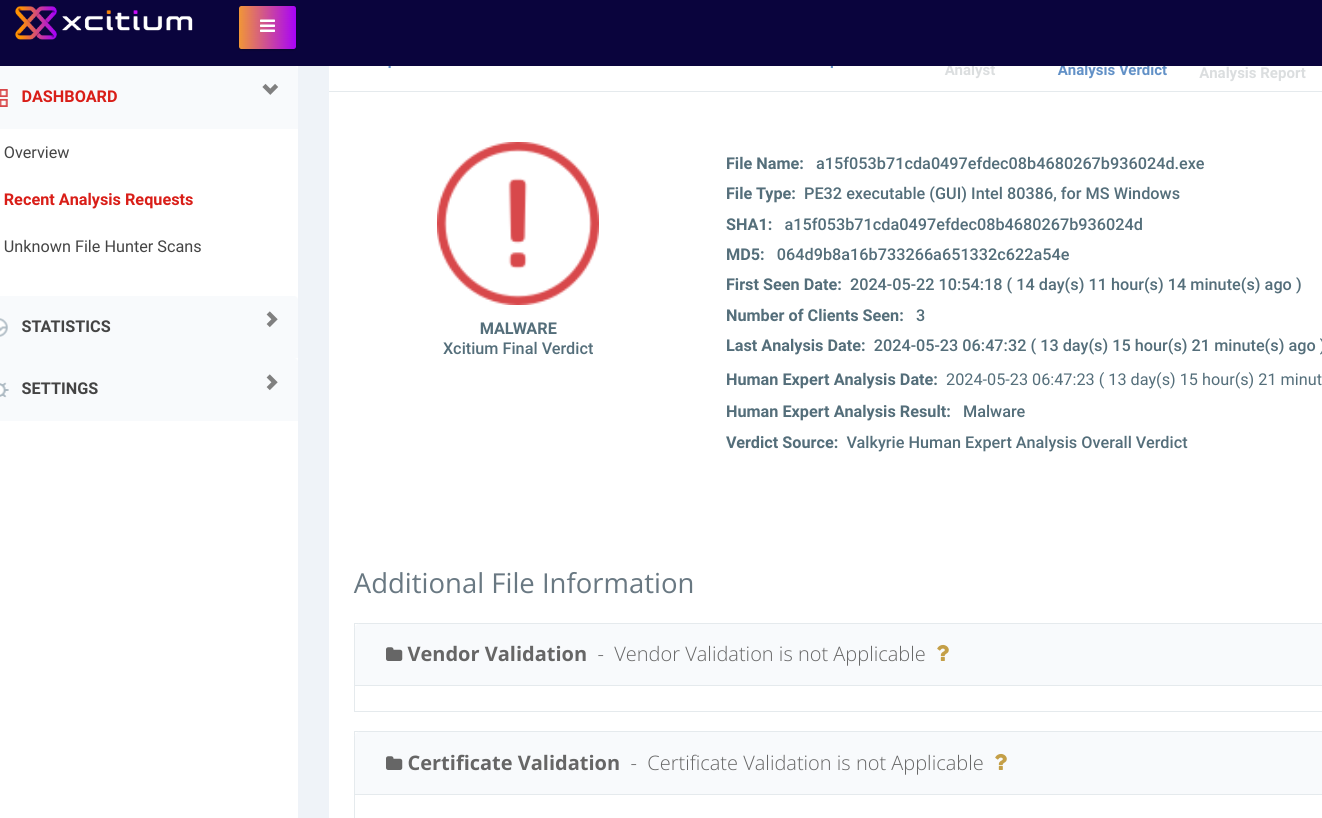Viewport: 1322px width, 818px height.
Task: Expand the Settings section arrow
Action: pyautogui.click(x=272, y=382)
